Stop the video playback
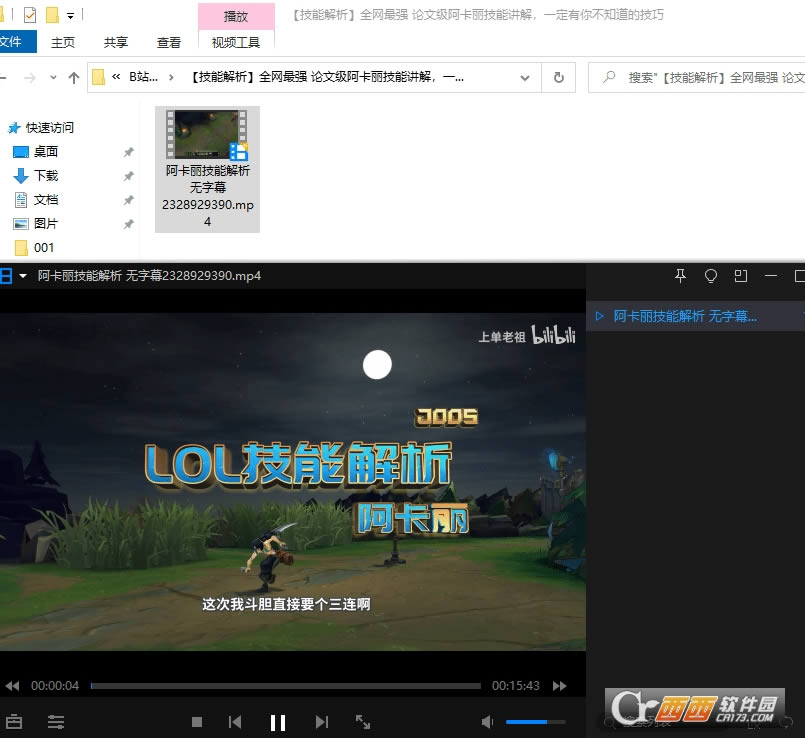805x738 pixels. point(197,722)
